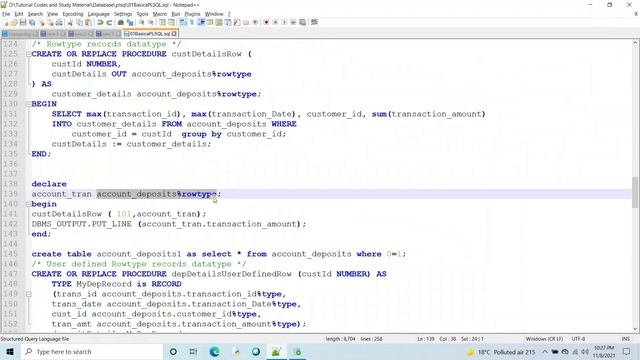Open the Language menu
The width and height of the screenshot is (640, 360).
pos(98,14)
